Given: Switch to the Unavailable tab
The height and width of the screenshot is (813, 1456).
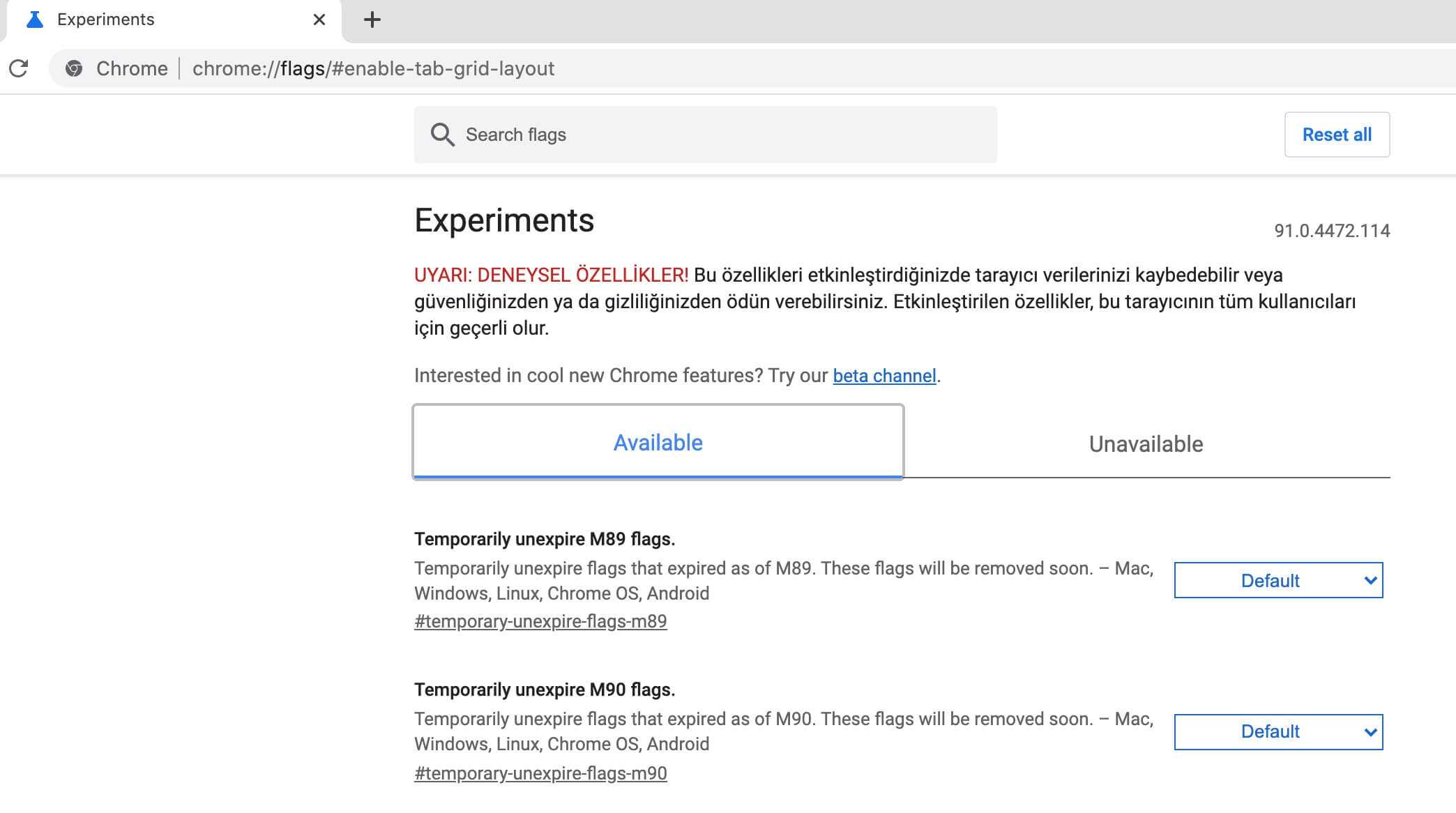Looking at the screenshot, I should (x=1146, y=443).
